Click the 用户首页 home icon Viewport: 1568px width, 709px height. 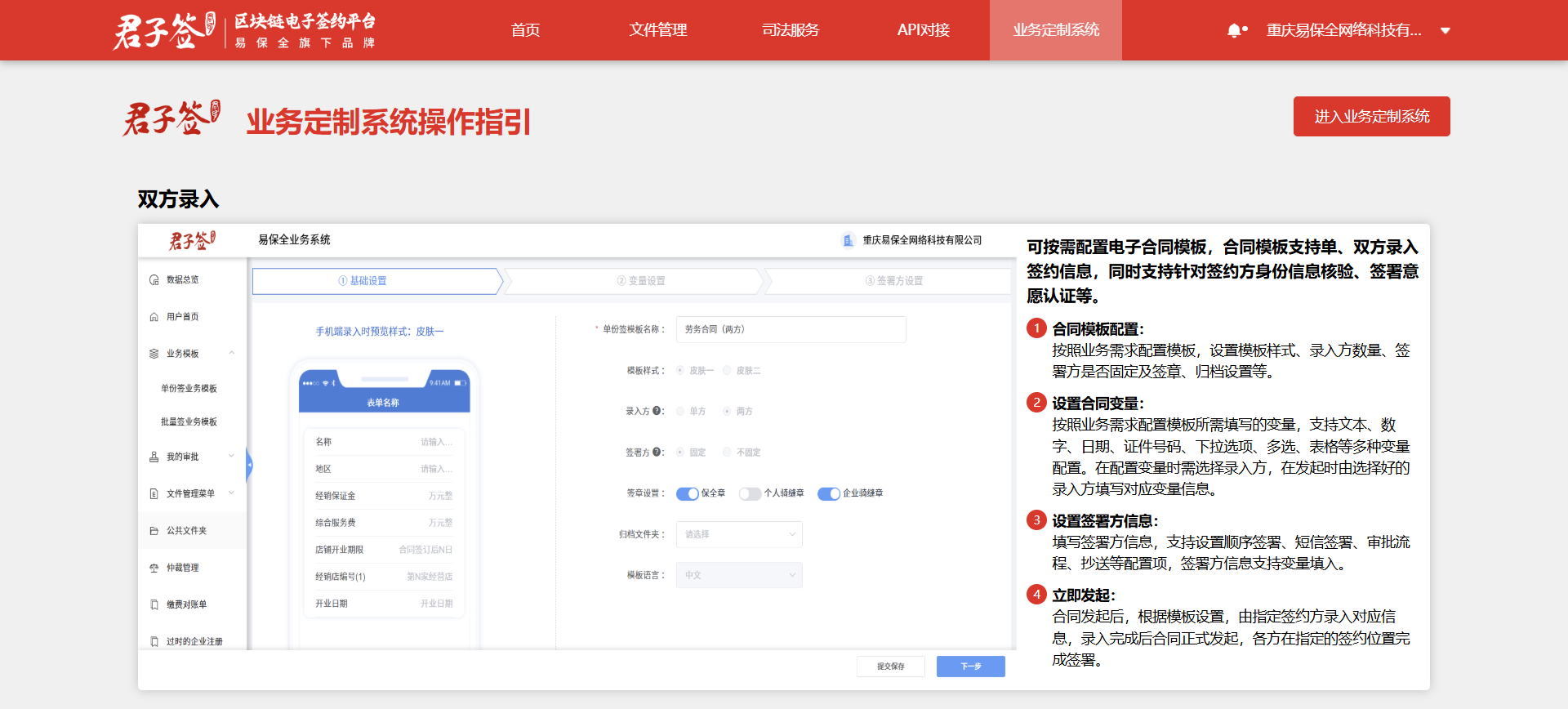tap(154, 317)
